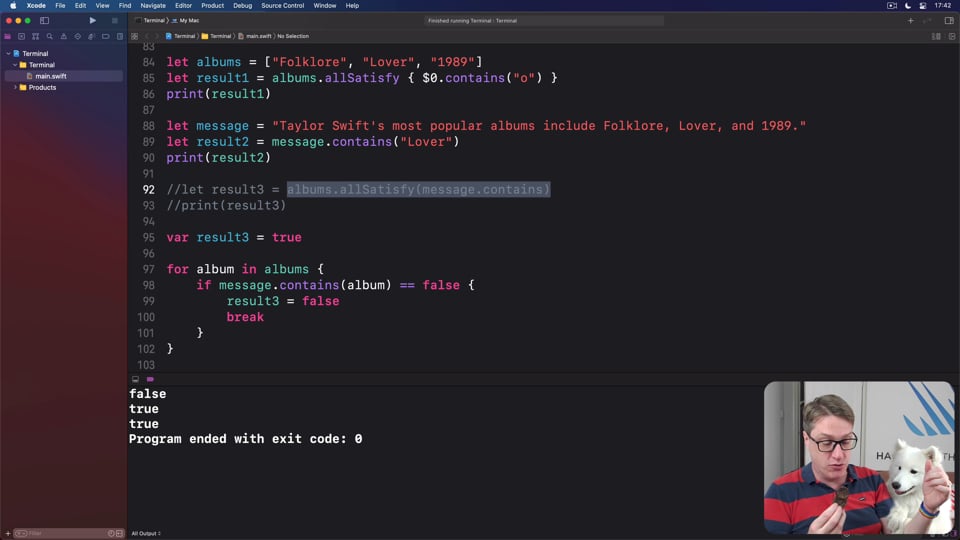Add an editor pane on the right
The image size is (960, 540).
click(952, 36)
